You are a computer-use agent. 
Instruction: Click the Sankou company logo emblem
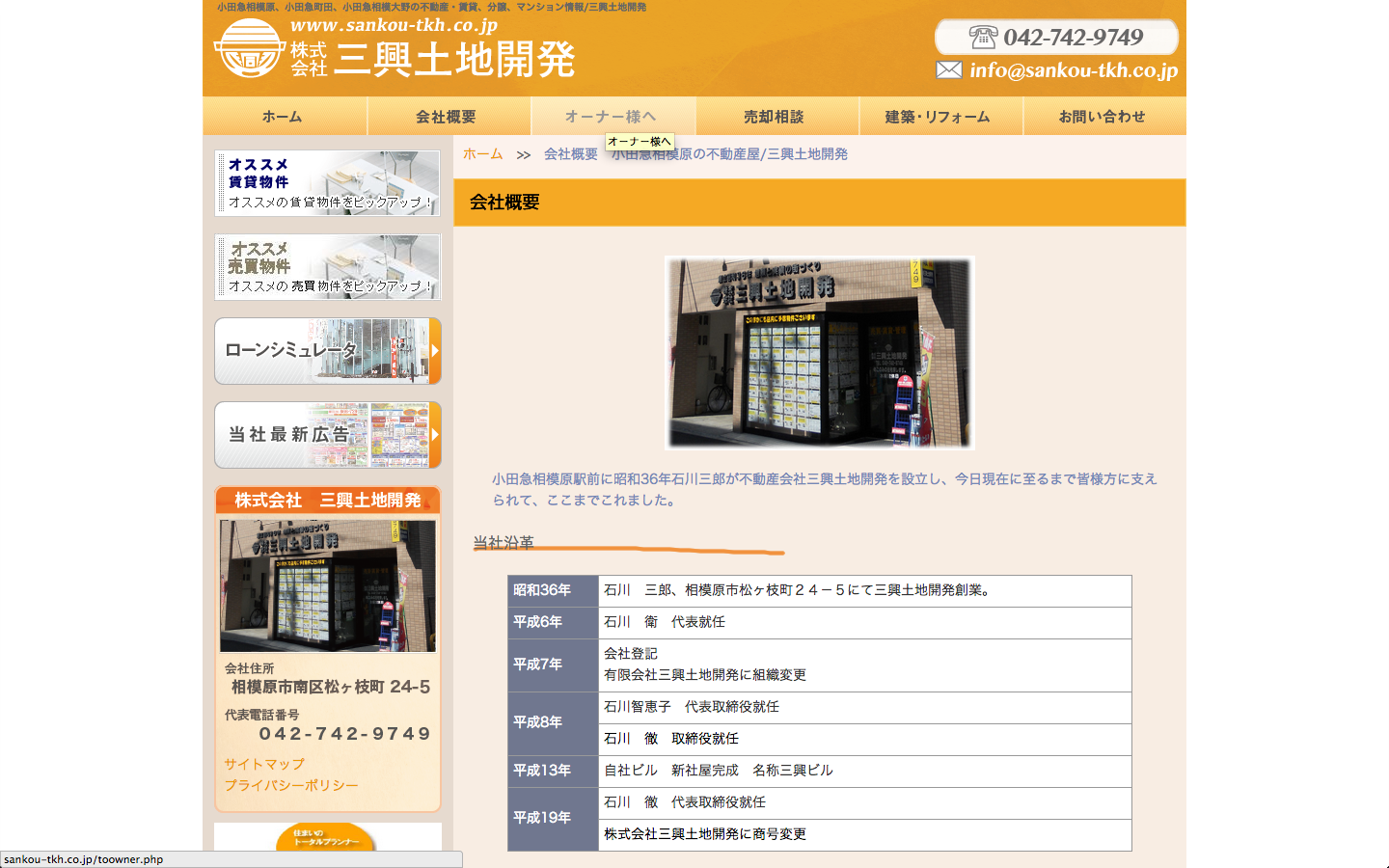tap(249, 48)
